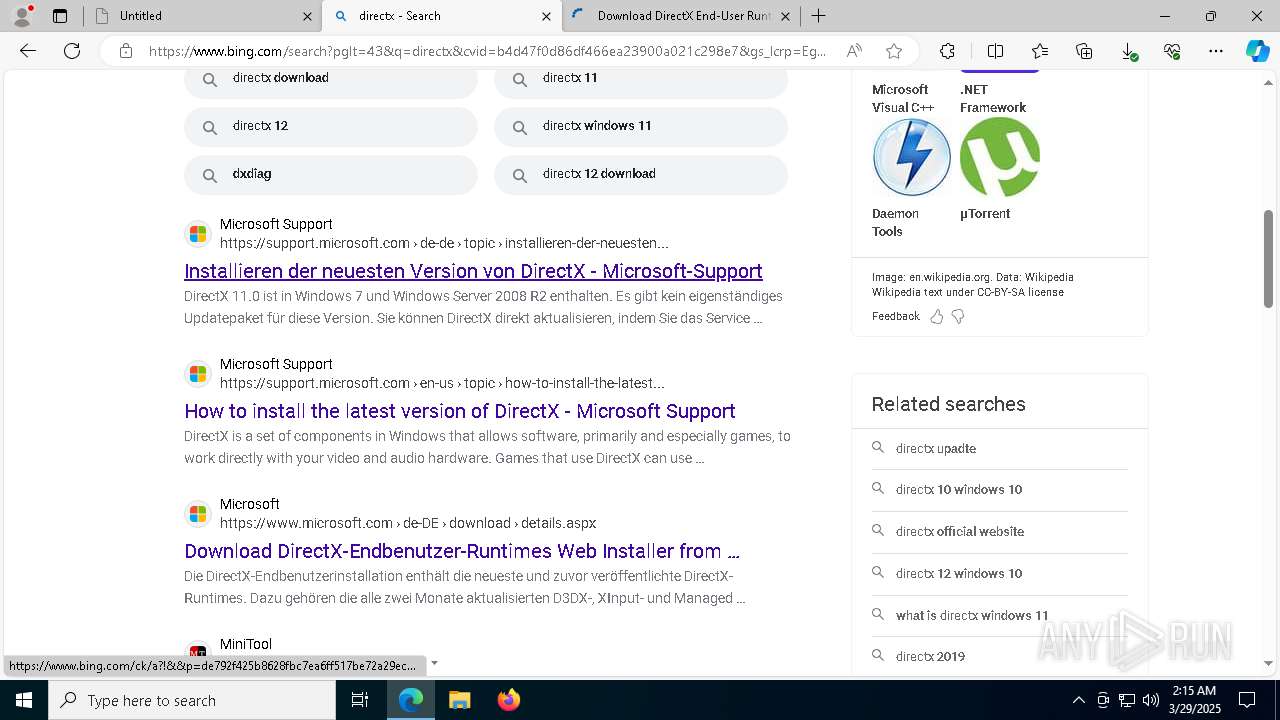Open File Explorer from taskbar

[459, 700]
